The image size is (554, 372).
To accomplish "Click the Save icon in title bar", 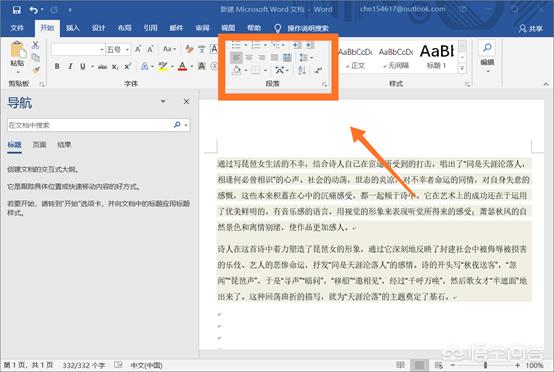I will point(16,10).
